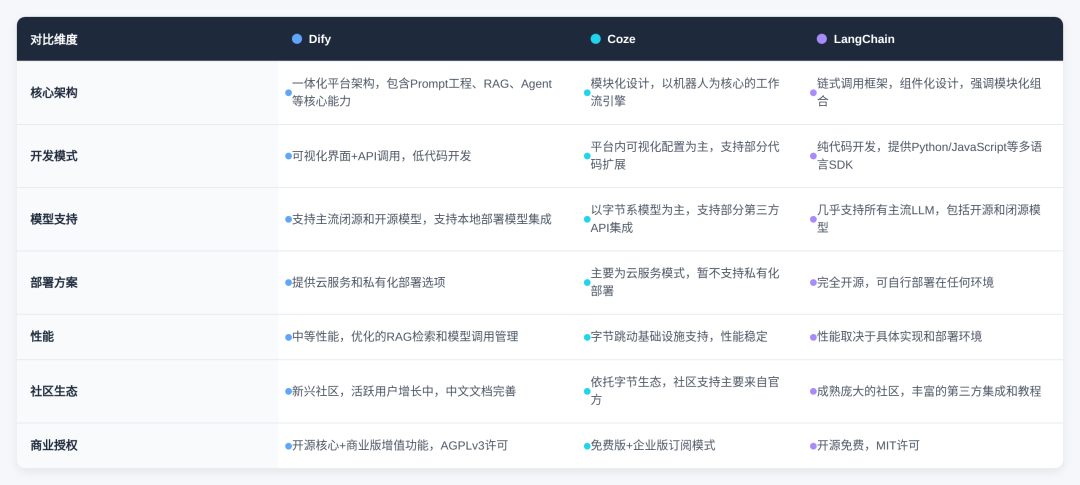Click the 开发模式 row label
This screenshot has height=485, width=1080.
[x=54, y=156]
